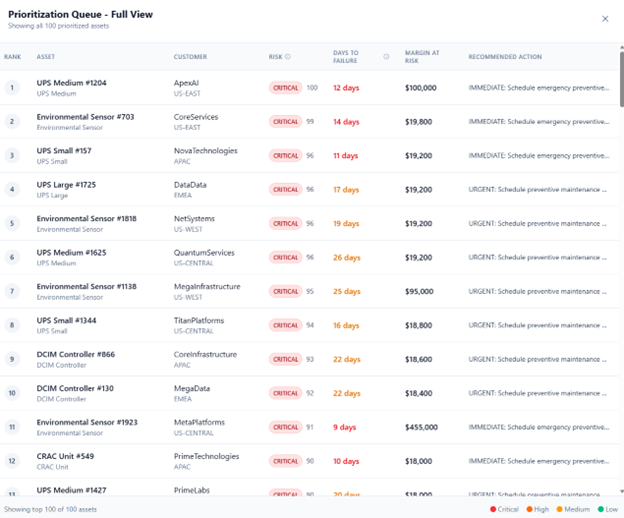The image size is (624, 518).
Task: Sort by the Customer column header
Action: click(x=190, y=57)
